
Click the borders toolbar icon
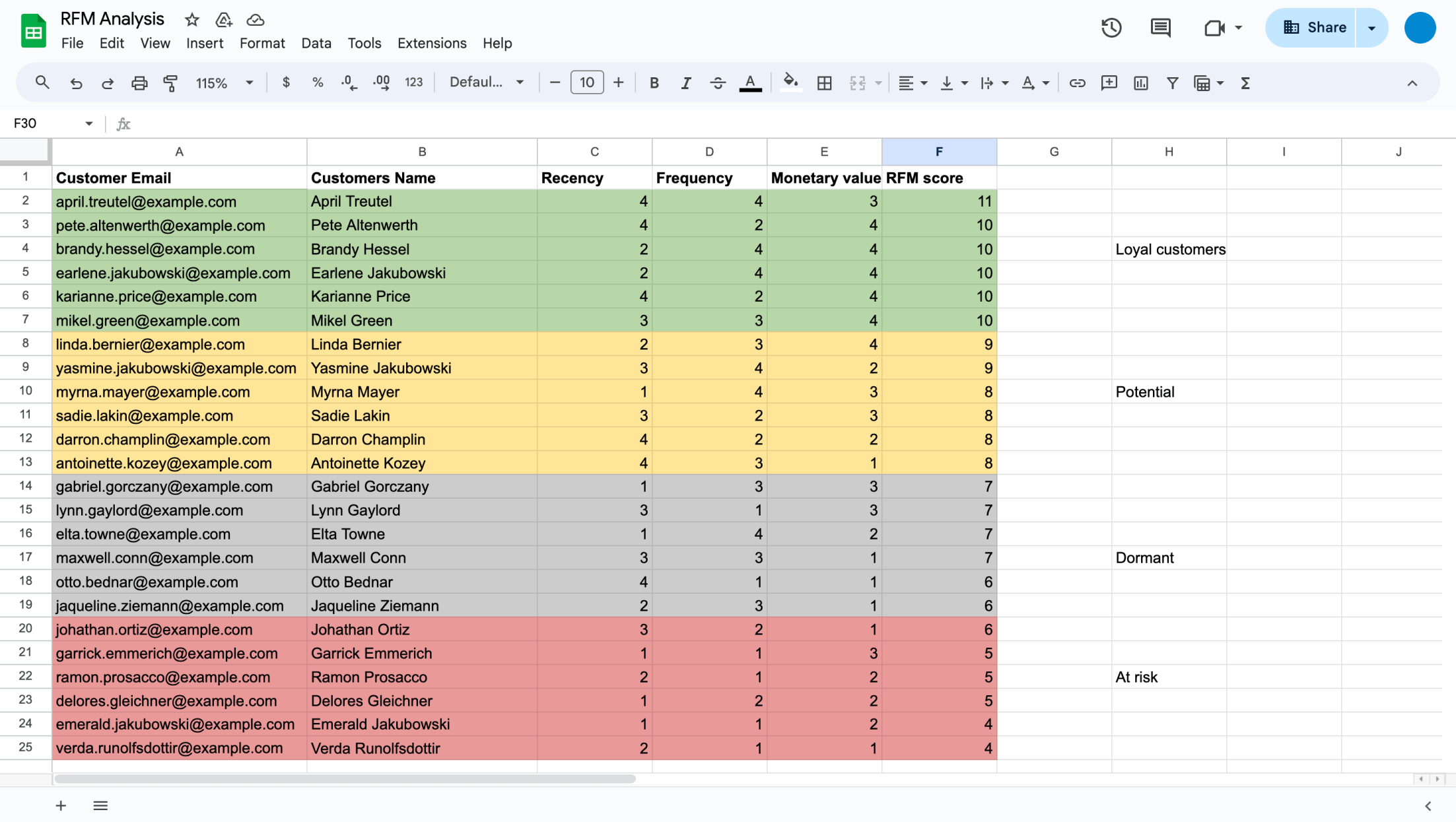point(824,83)
